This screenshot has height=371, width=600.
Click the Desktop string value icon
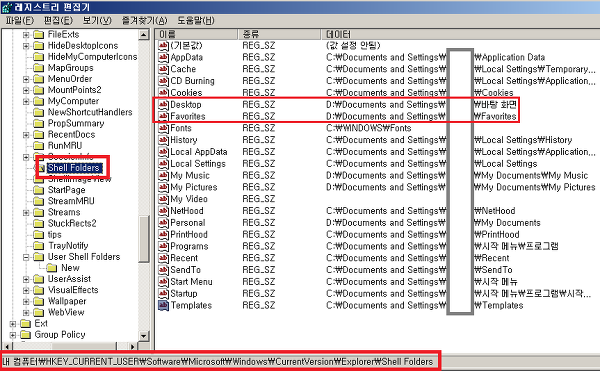(163, 105)
